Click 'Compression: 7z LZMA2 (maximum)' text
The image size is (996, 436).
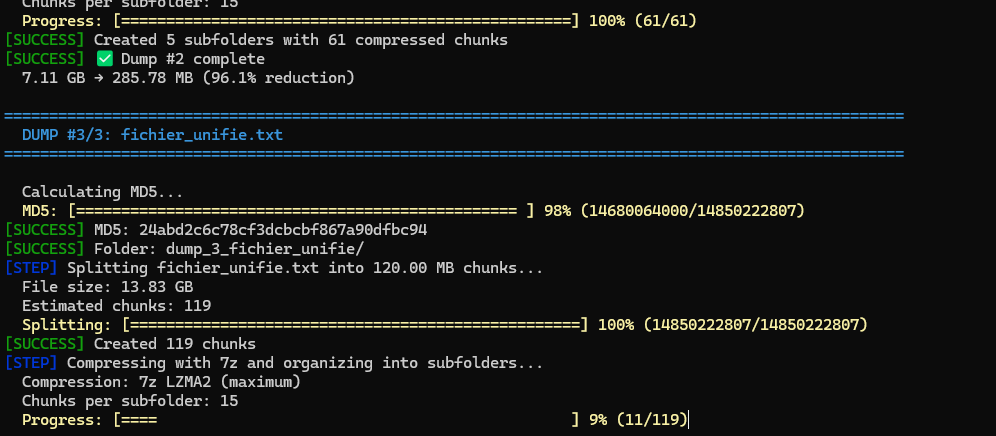pyautogui.click(x=161, y=382)
